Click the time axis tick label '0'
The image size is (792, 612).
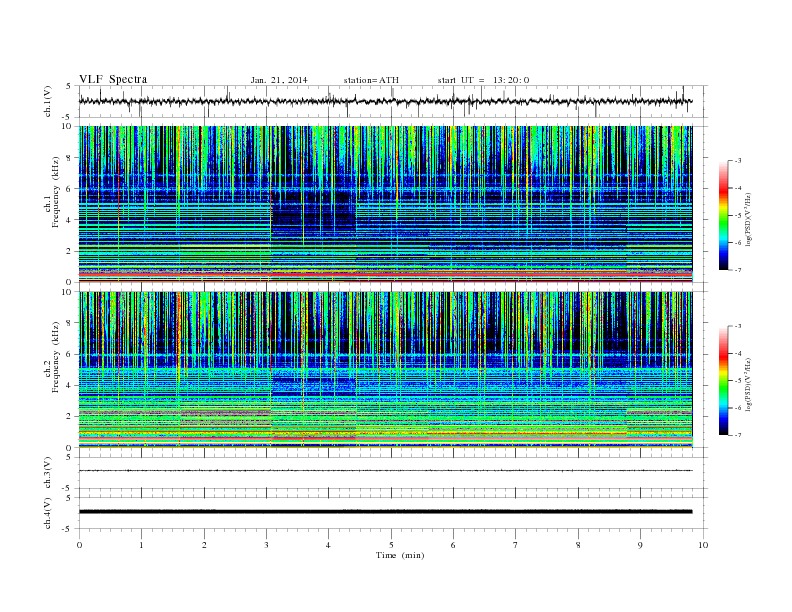pos(79,545)
